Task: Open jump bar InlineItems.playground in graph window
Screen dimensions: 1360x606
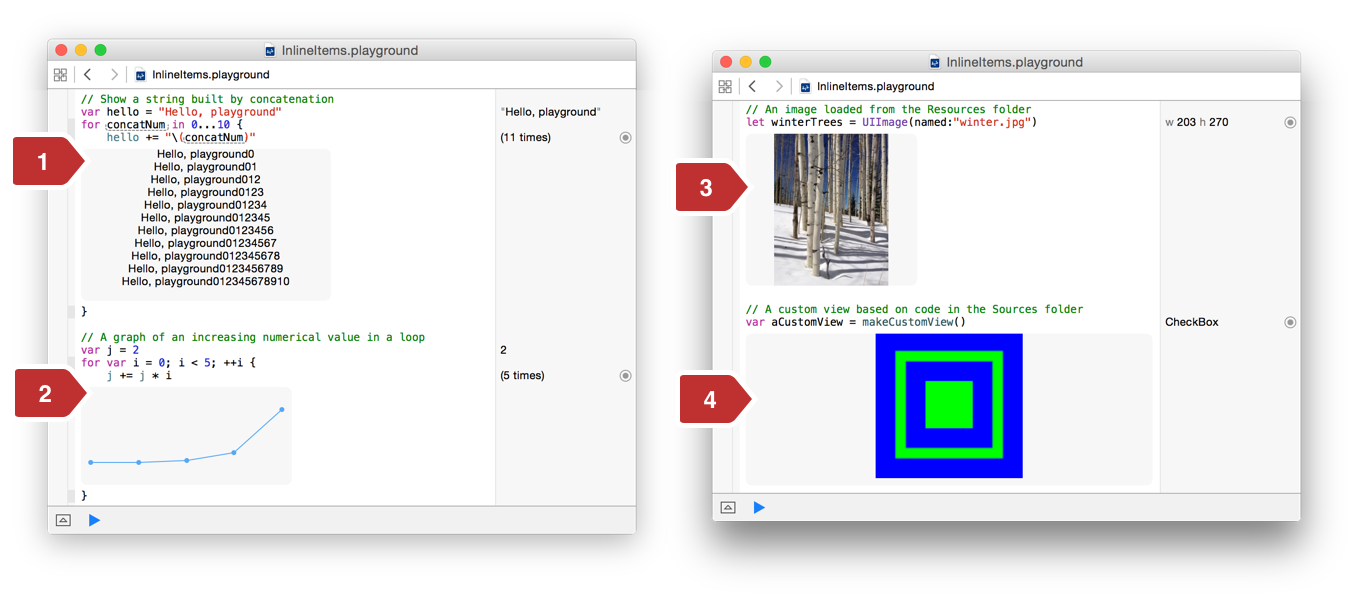Action: point(210,75)
